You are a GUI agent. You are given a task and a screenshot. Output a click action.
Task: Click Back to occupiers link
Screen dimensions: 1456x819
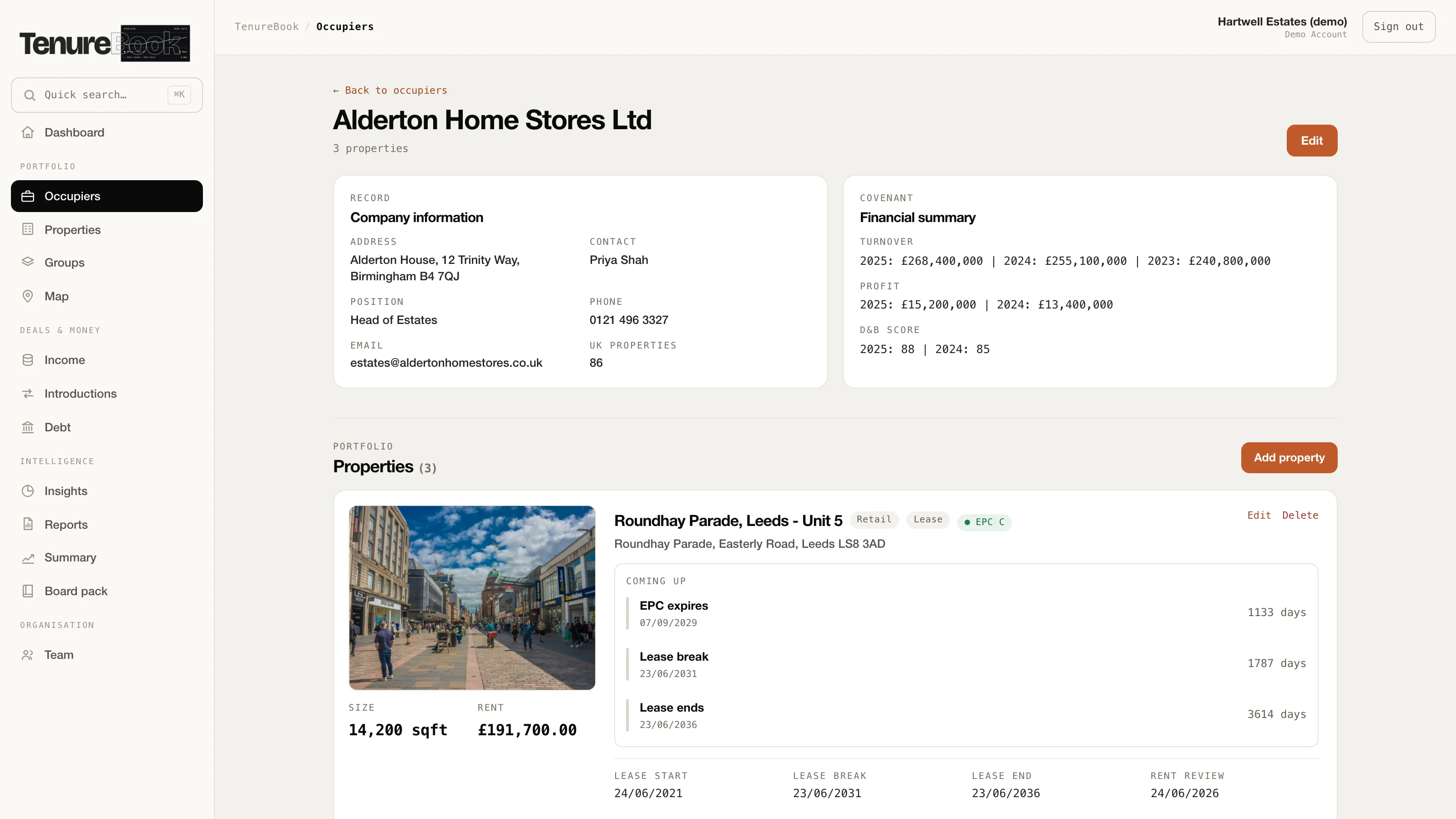[x=390, y=91]
